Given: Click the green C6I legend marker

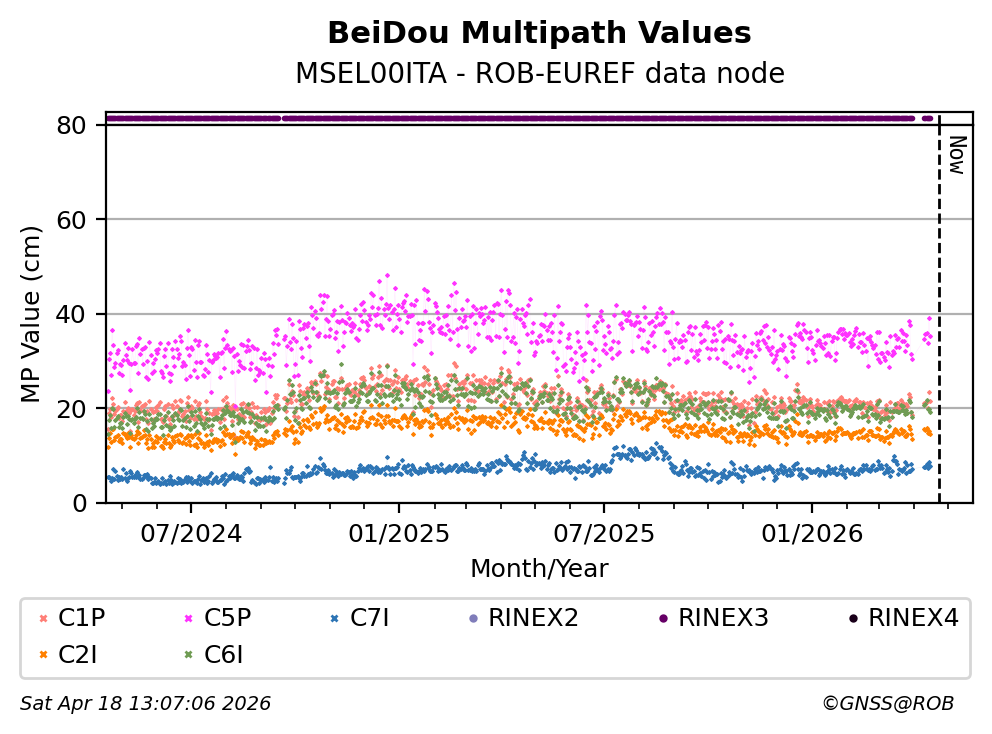Looking at the screenshot, I should [188, 656].
